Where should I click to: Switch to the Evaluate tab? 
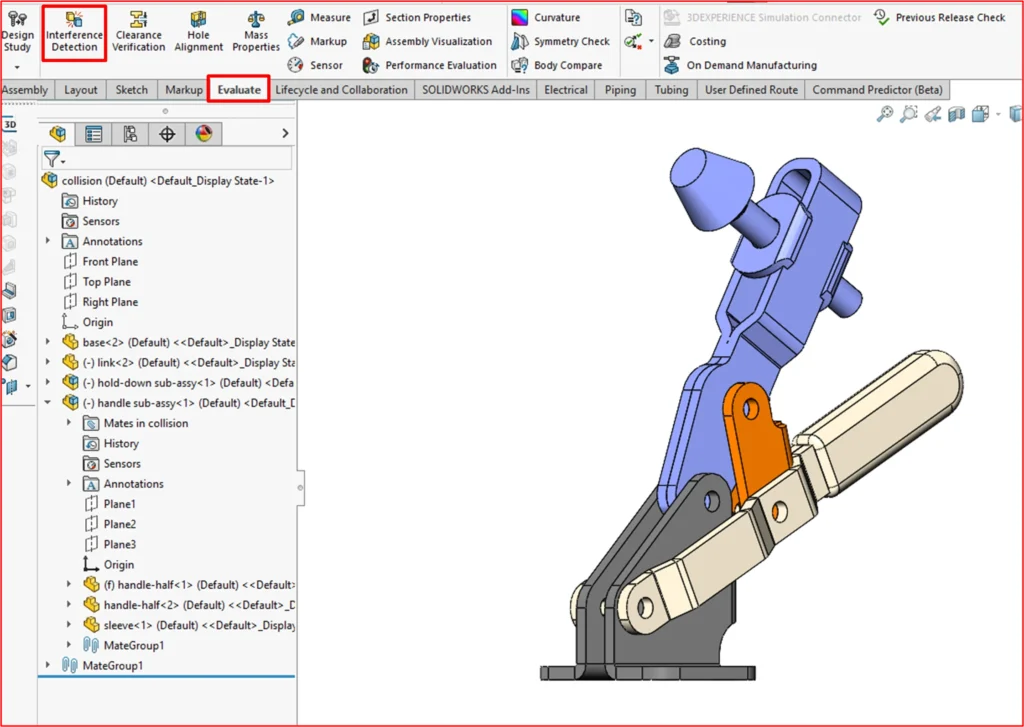coord(238,89)
